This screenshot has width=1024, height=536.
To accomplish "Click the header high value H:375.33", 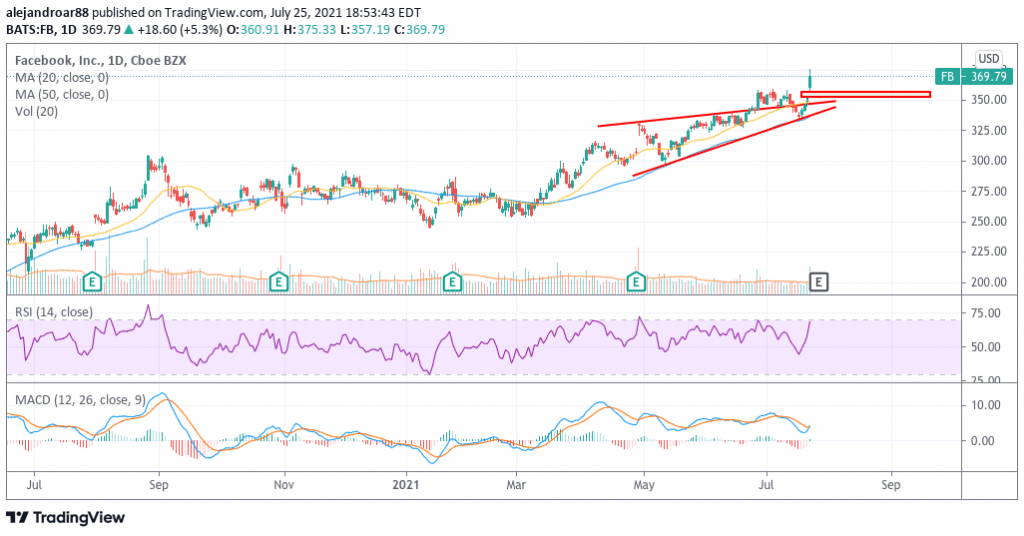I will tap(312, 29).
